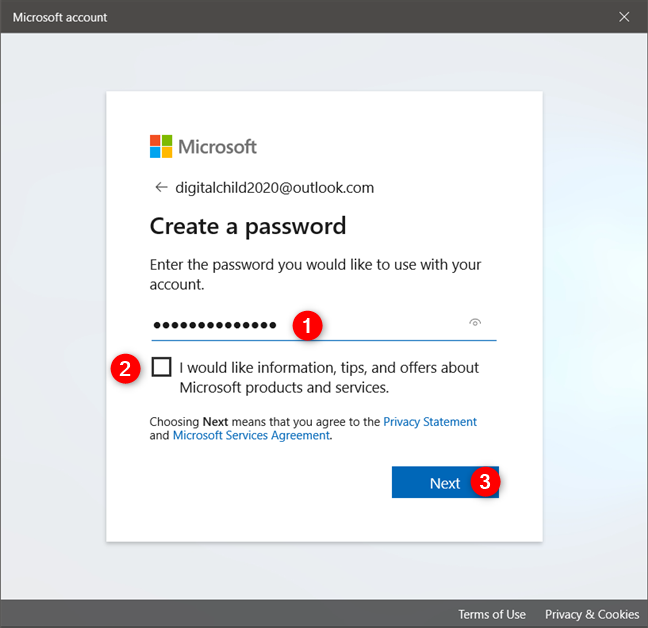
Task: Open the Privacy Statement link
Action: coord(430,422)
